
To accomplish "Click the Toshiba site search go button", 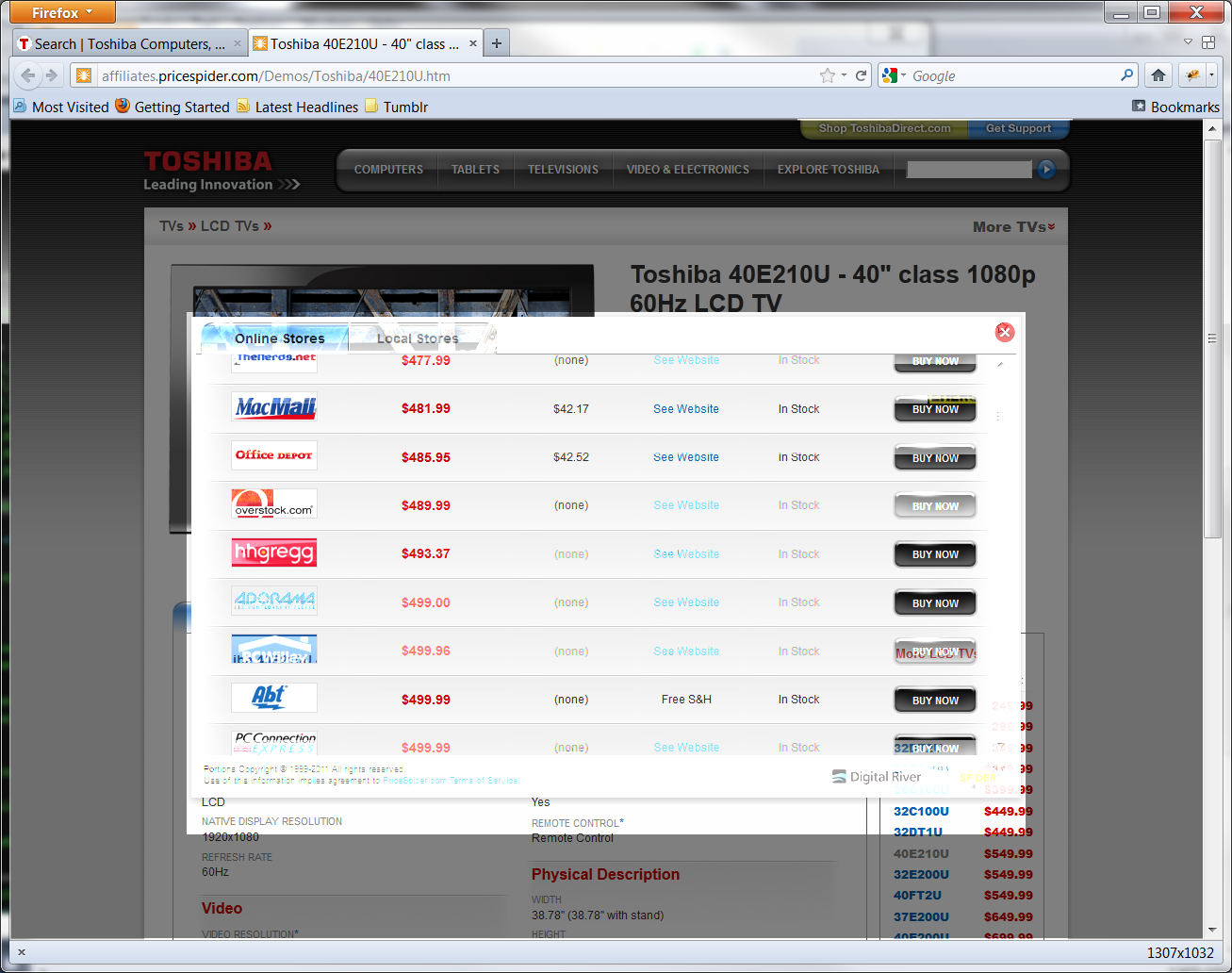I will coord(1046,170).
